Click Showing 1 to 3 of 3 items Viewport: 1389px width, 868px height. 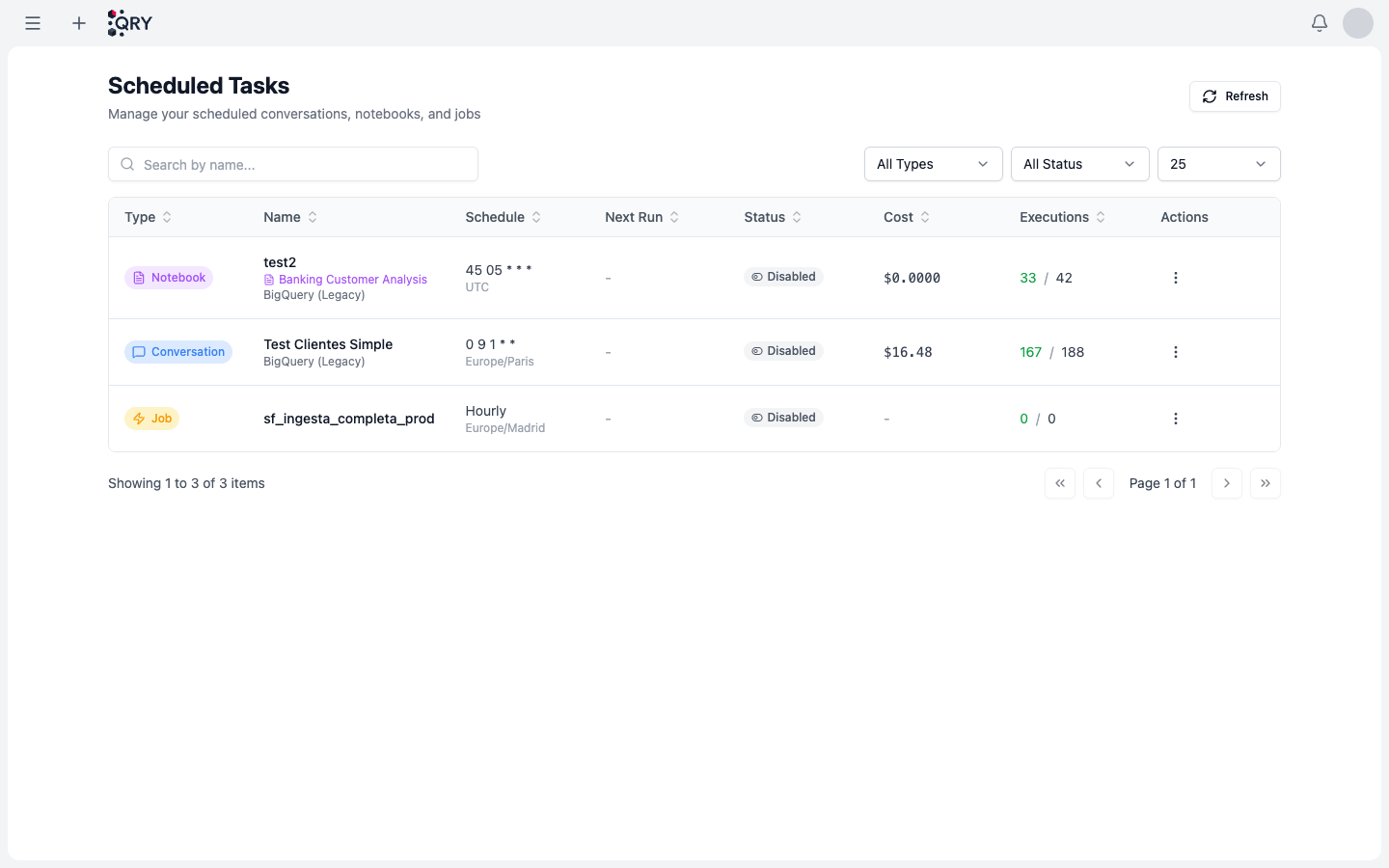pos(186,483)
